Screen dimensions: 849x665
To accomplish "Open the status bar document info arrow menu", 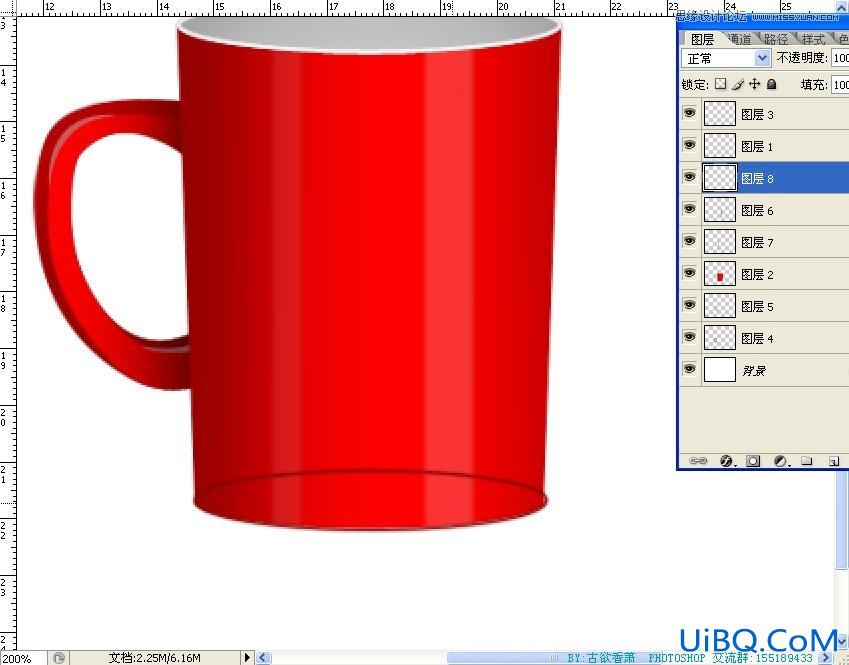I will (247, 658).
